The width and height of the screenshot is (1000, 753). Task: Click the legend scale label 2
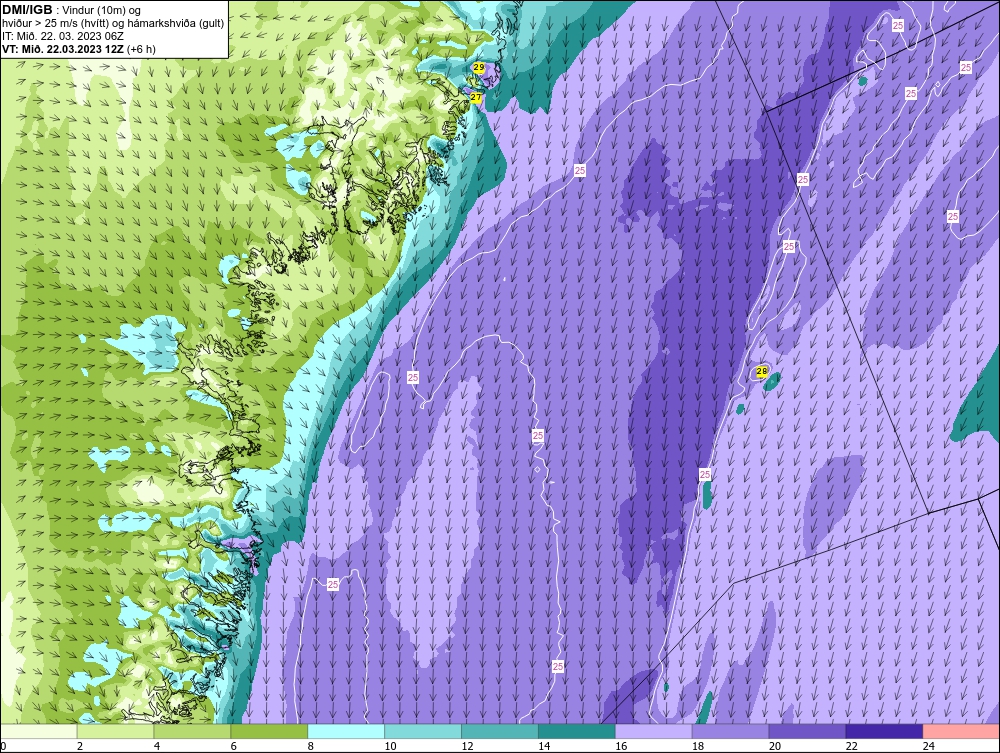click(80, 746)
